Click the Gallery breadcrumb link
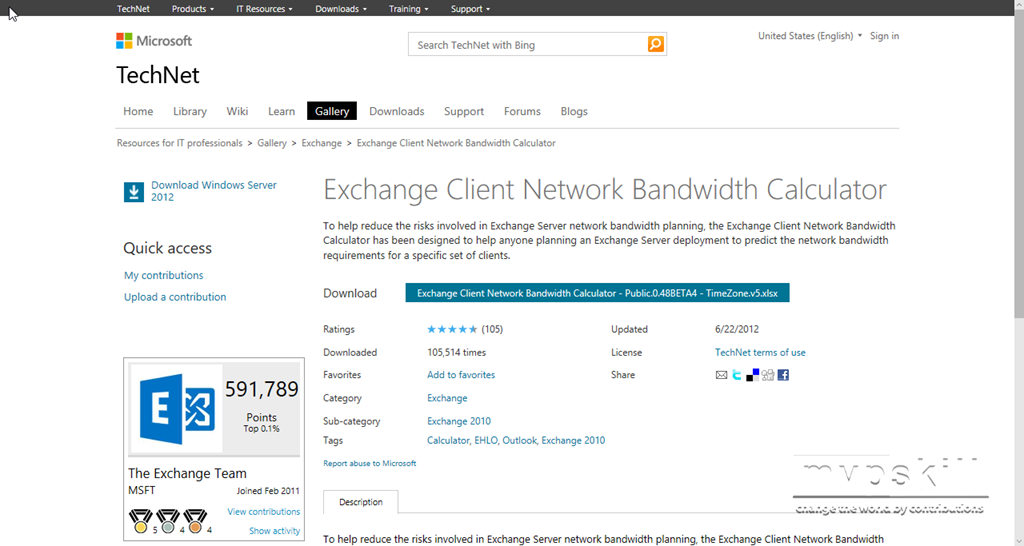The width and height of the screenshot is (1024, 546). click(x=272, y=143)
